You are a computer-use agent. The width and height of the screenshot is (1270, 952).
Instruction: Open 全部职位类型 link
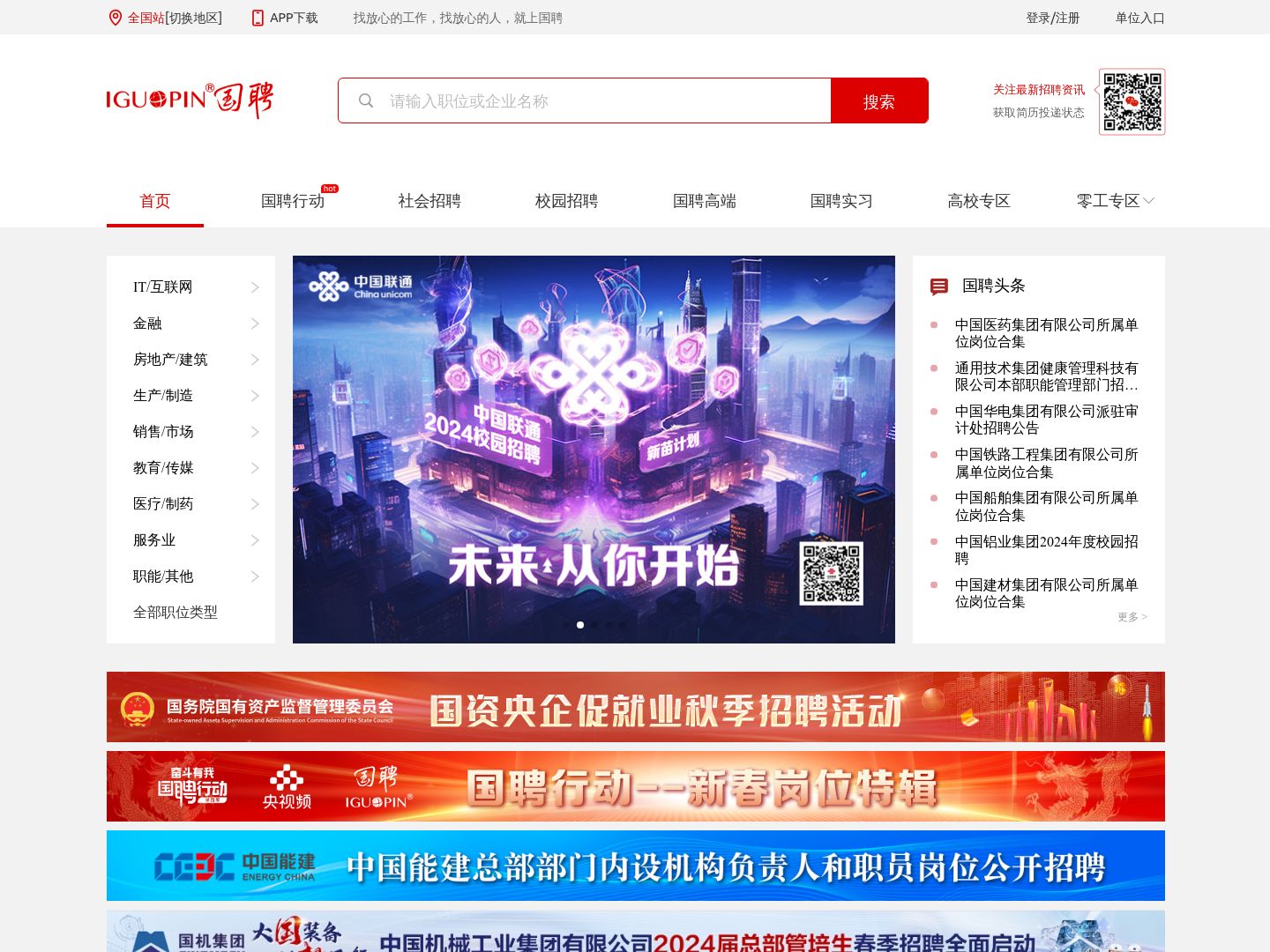[176, 612]
